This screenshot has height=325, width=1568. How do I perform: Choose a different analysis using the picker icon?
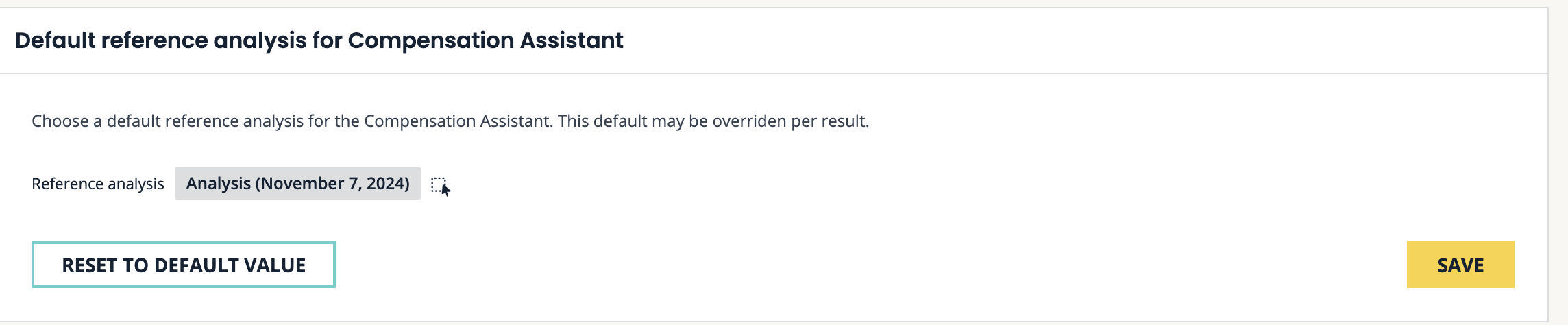(440, 185)
